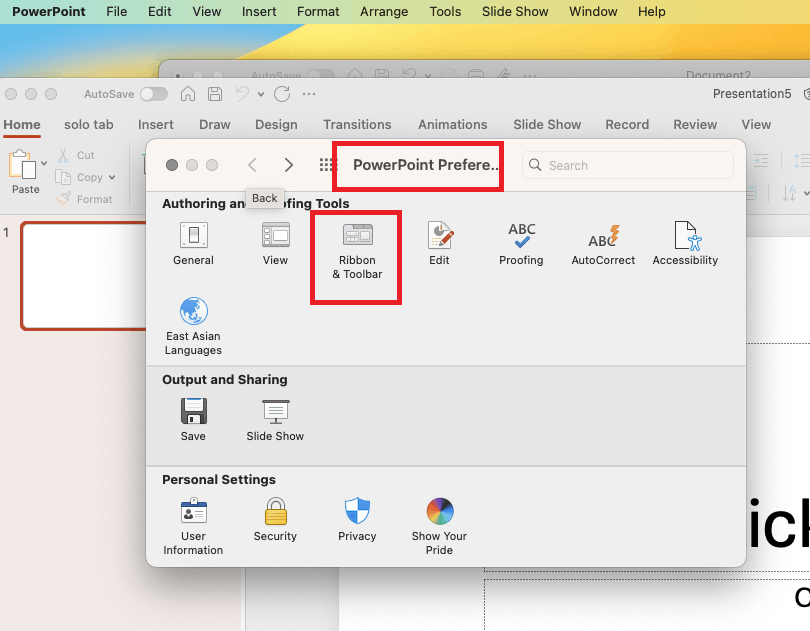
Task: Open View preferences pane
Action: 275,244
